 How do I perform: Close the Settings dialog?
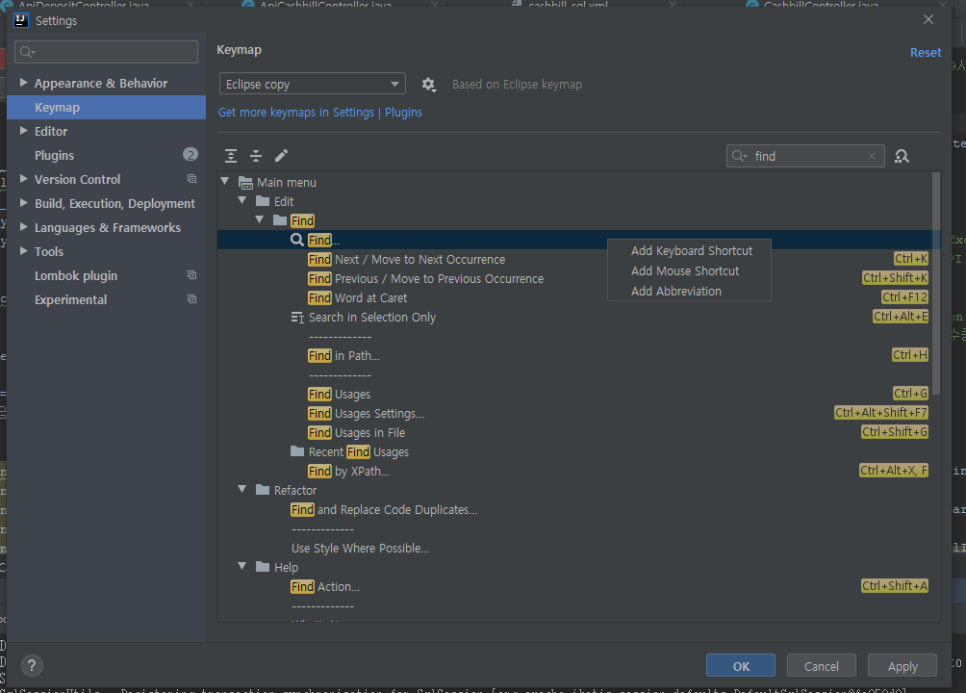coord(928,20)
